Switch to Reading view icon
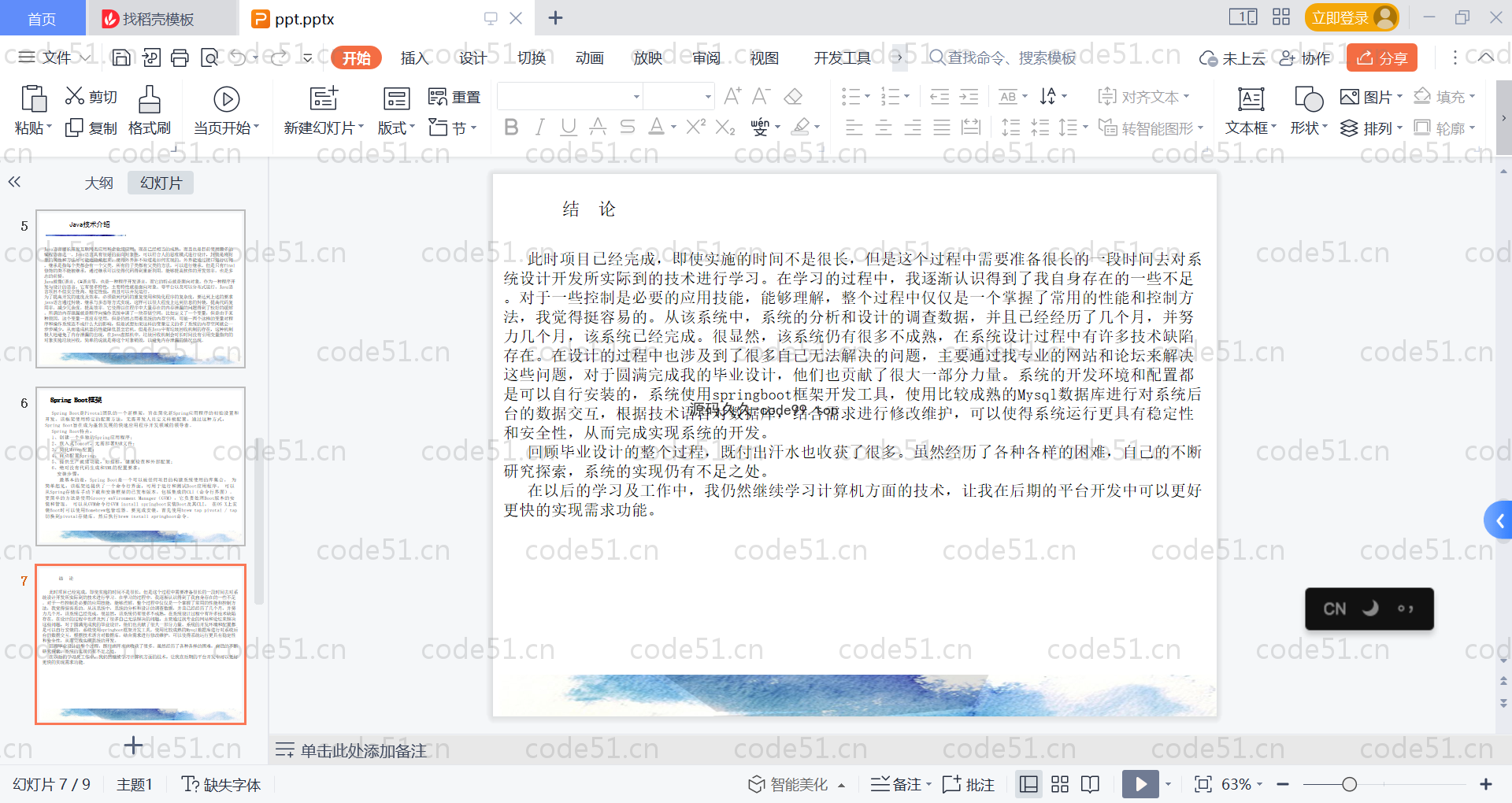 point(1091,784)
